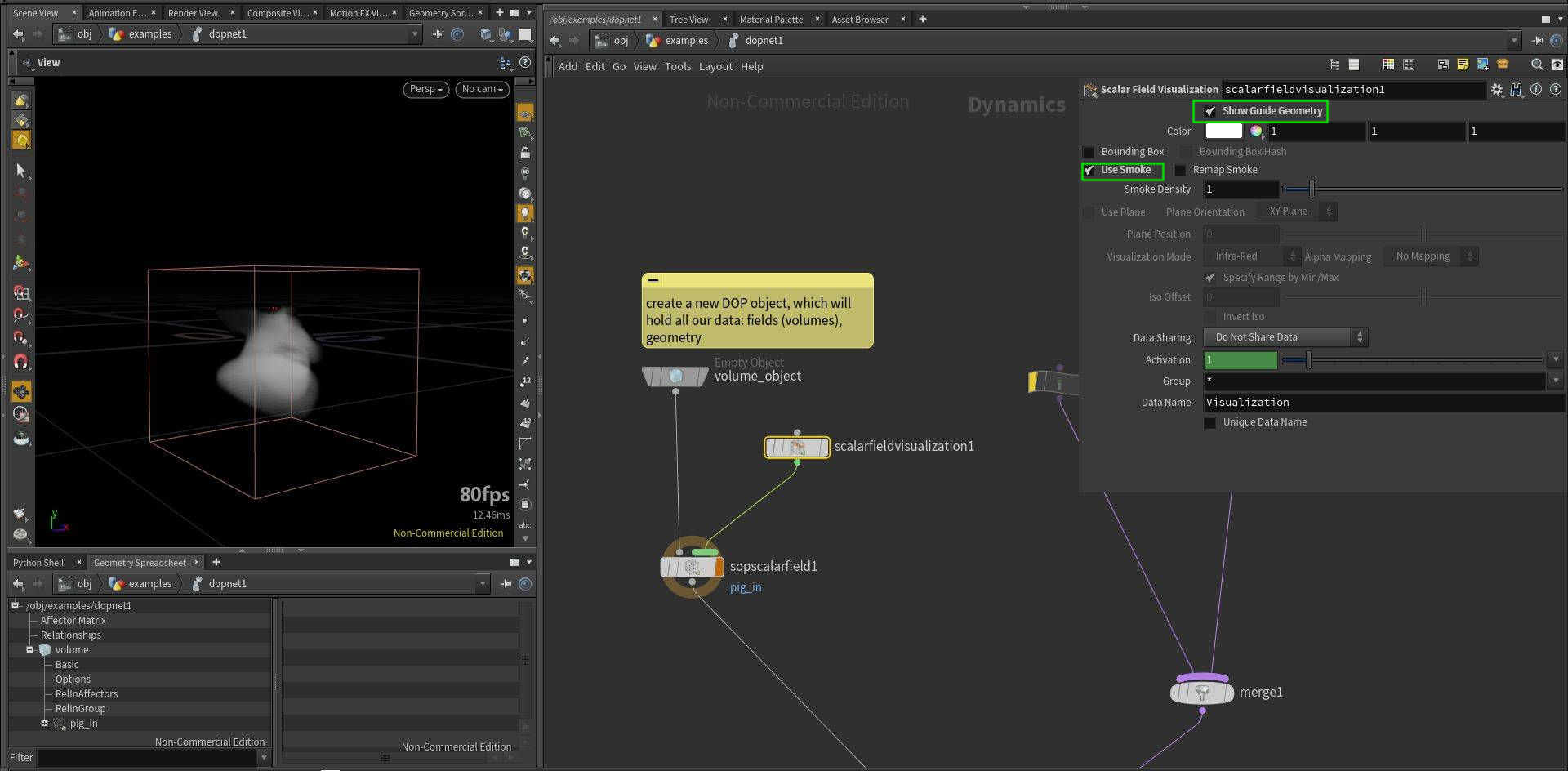The width and height of the screenshot is (1568, 771).
Task: Collapse the volume tree item
Action: coord(30,650)
